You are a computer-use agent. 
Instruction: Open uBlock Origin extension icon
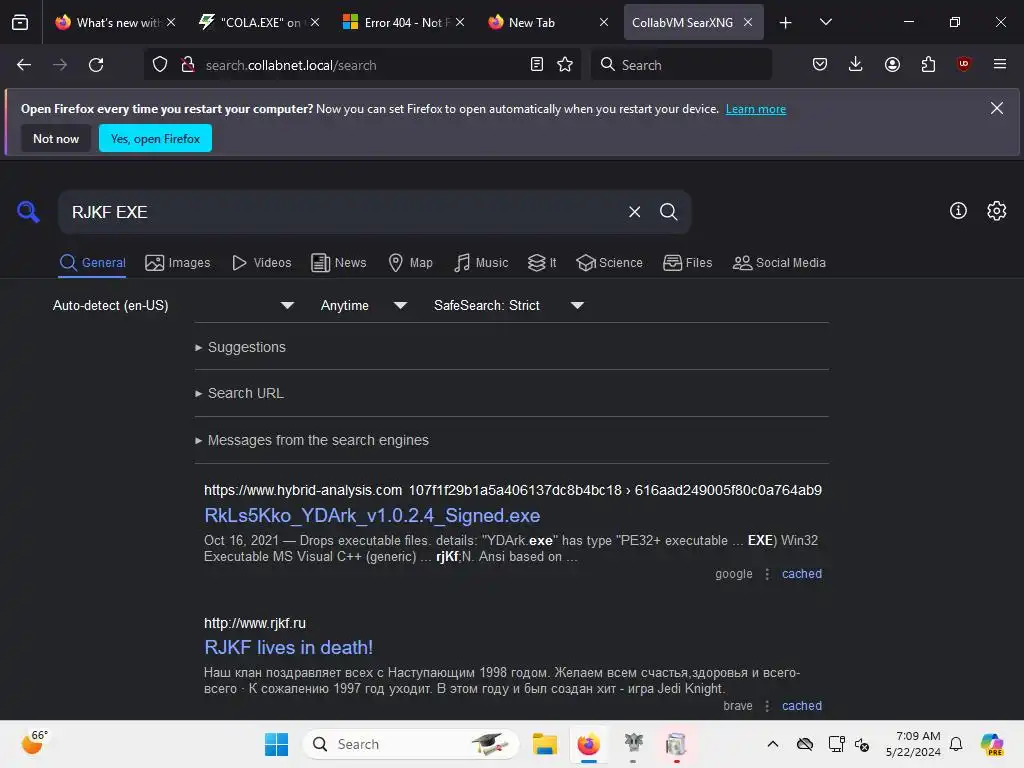964,64
